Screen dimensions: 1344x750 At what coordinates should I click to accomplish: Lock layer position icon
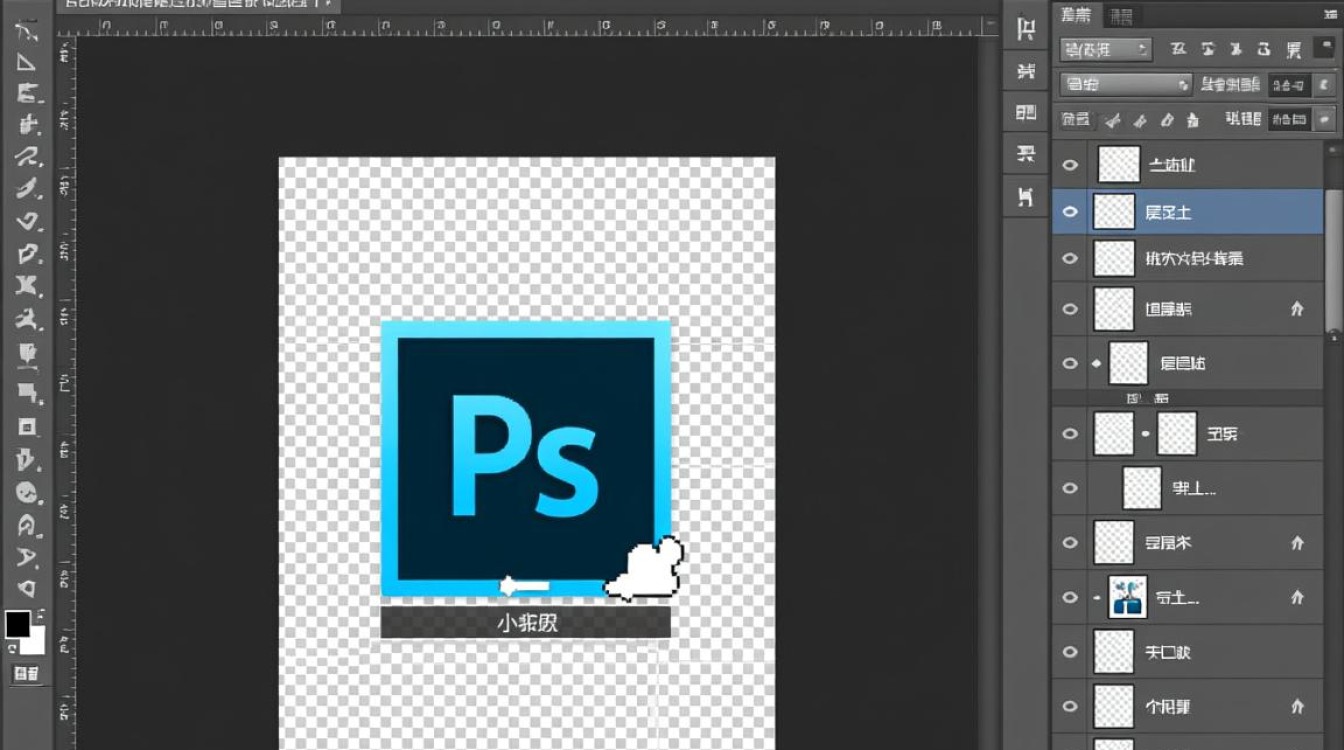[x=1166, y=120]
